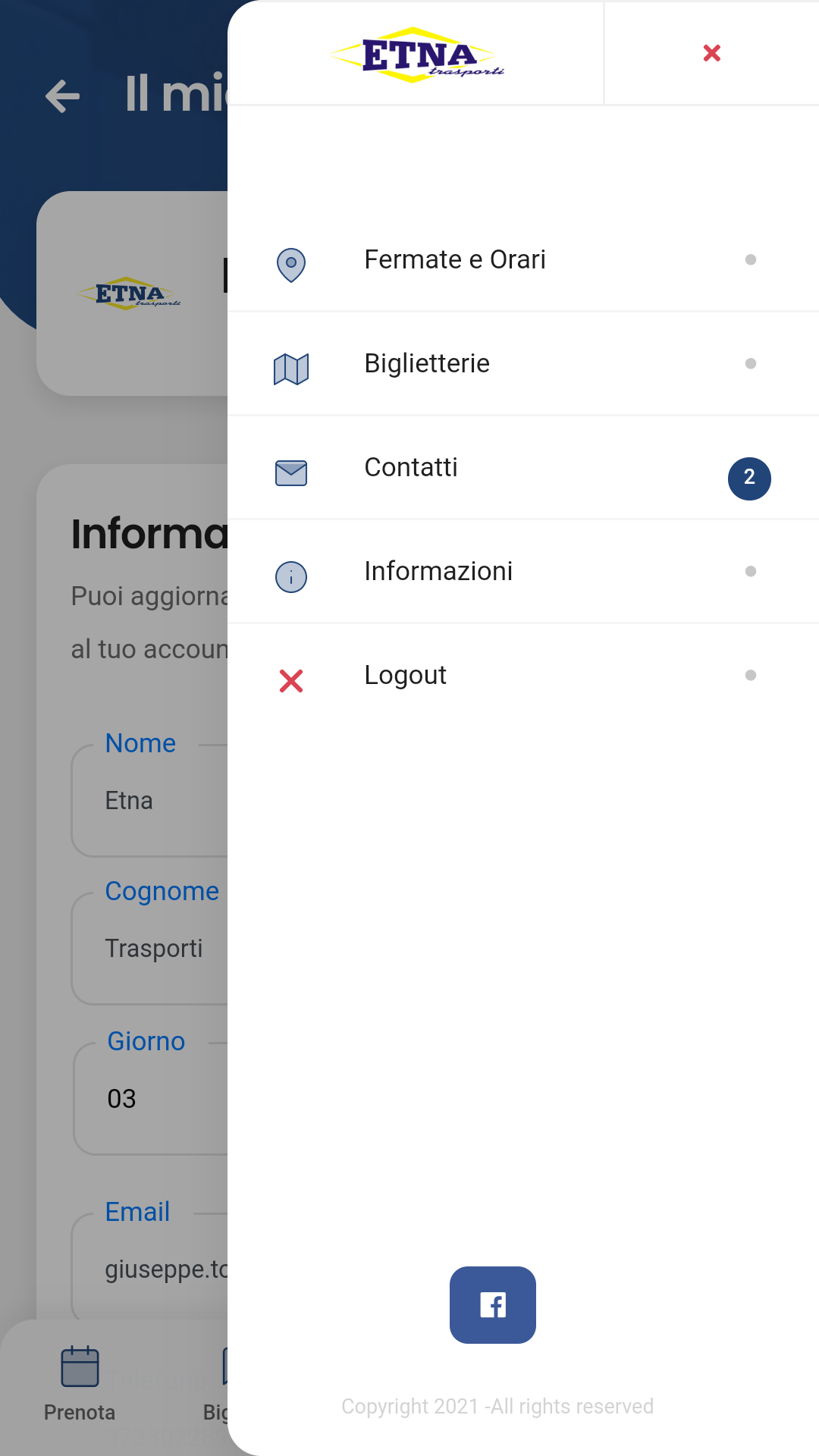Open the Facebook page button
The width and height of the screenshot is (819, 1456).
click(493, 1305)
